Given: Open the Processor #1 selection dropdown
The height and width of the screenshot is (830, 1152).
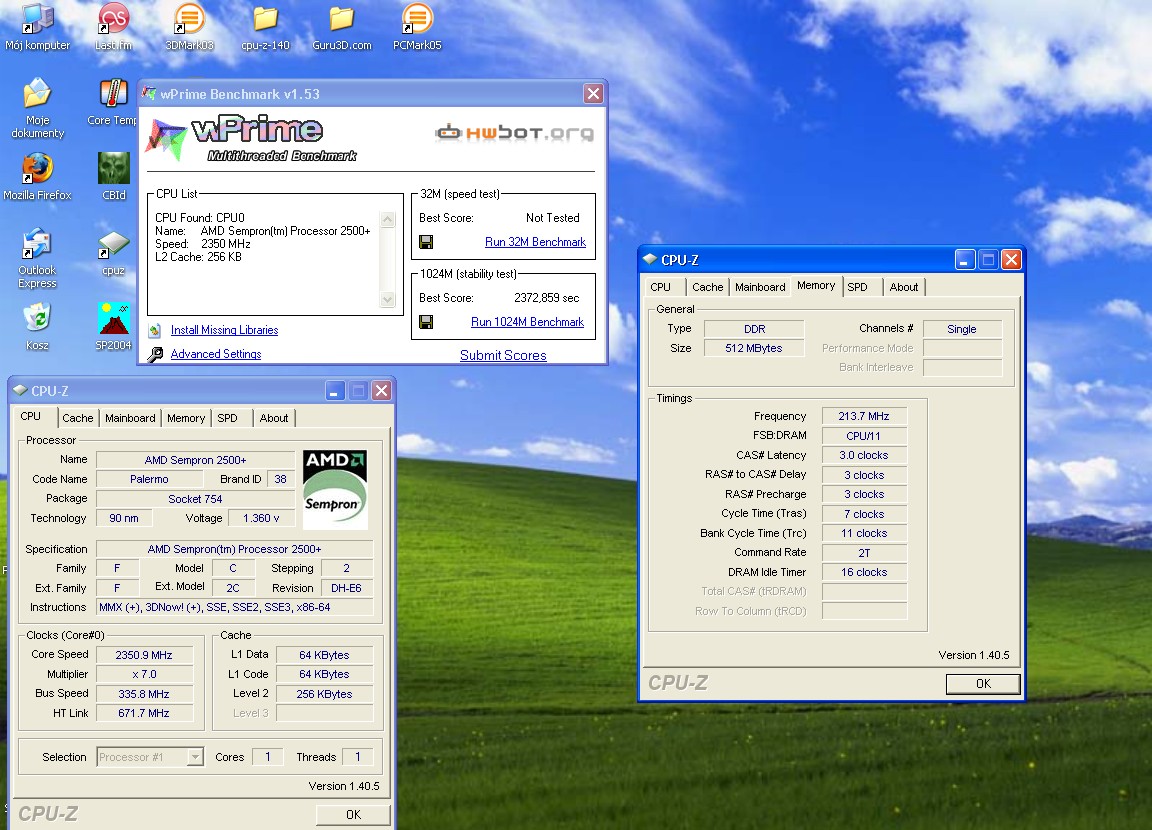Looking at the screenshot, I should tap(195, 757).
